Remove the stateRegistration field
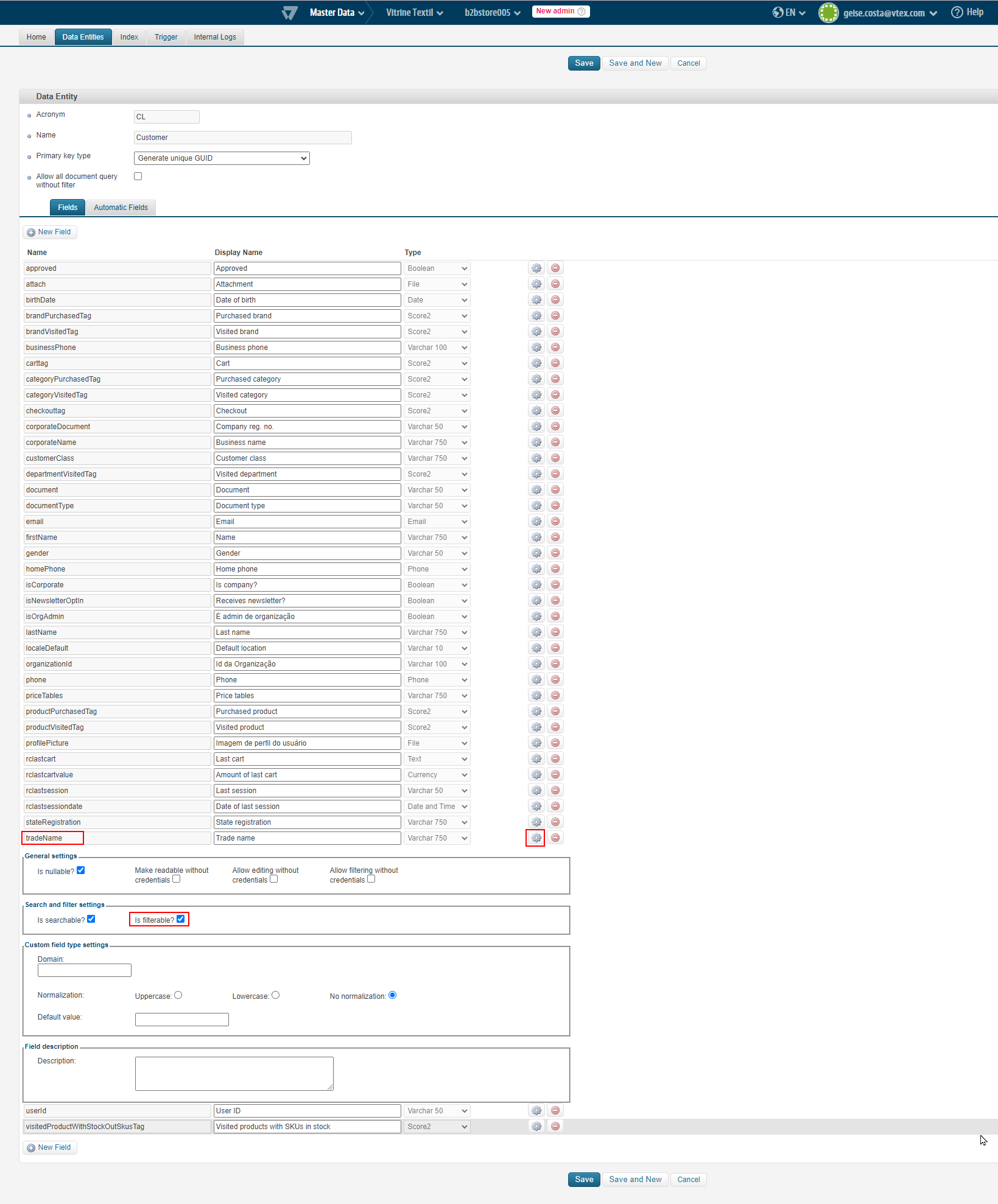998x1204 pixels. [x=555, y=822]
